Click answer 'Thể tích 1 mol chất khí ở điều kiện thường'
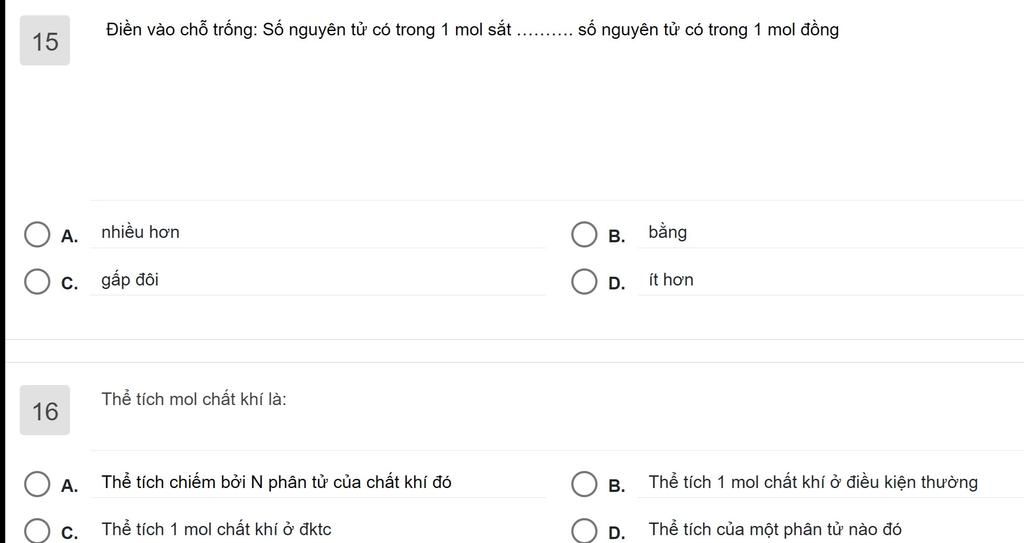Image resolution: width=1024 pixels, height=543 pixels. [x=813, y=482]
